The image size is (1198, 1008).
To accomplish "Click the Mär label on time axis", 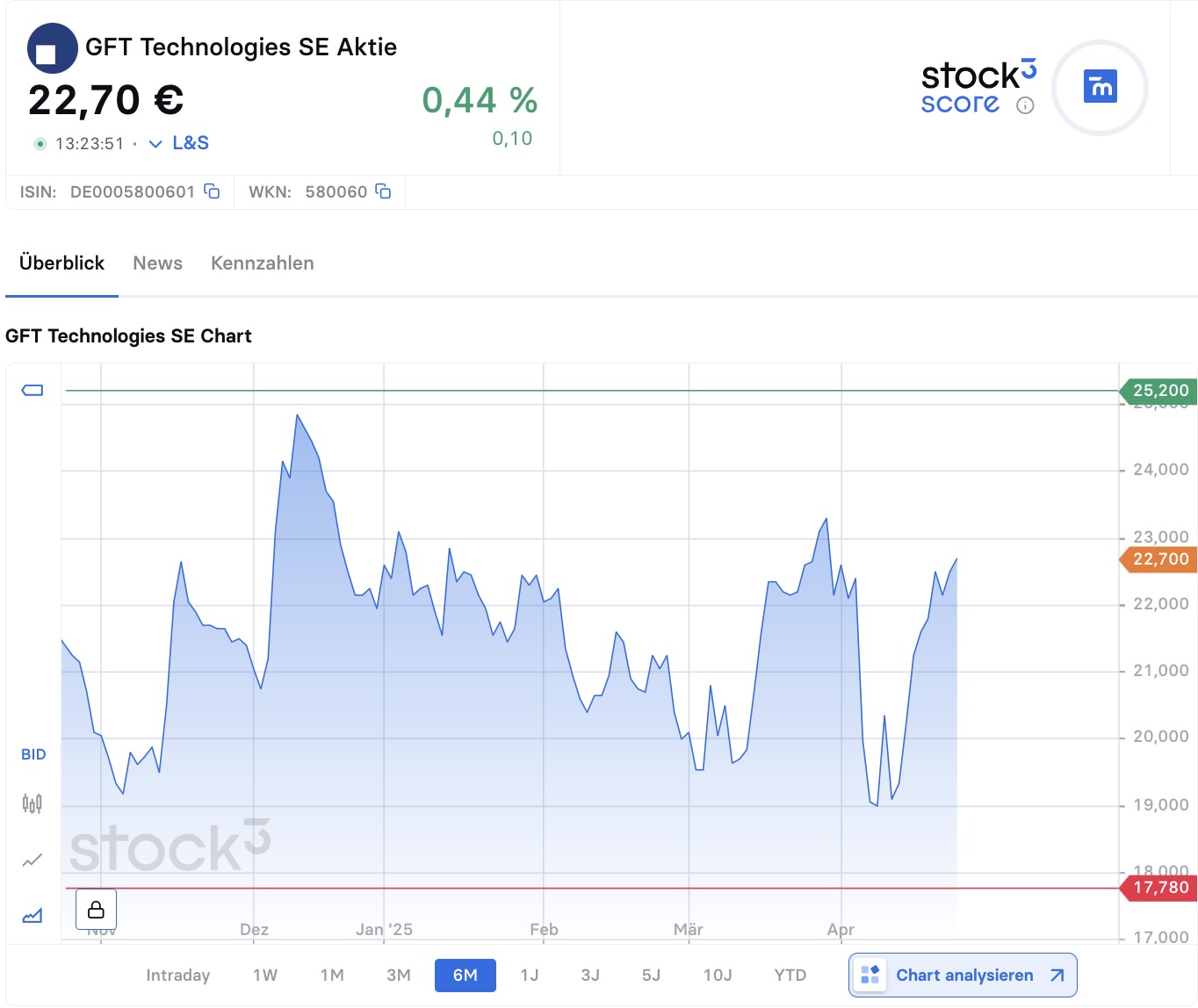I will (689, 930).
